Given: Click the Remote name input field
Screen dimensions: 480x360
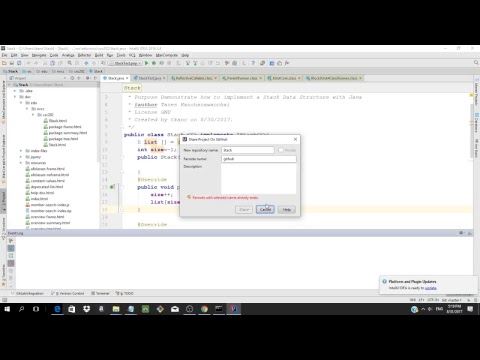Looking at the screenshot, I should point(259,159).
